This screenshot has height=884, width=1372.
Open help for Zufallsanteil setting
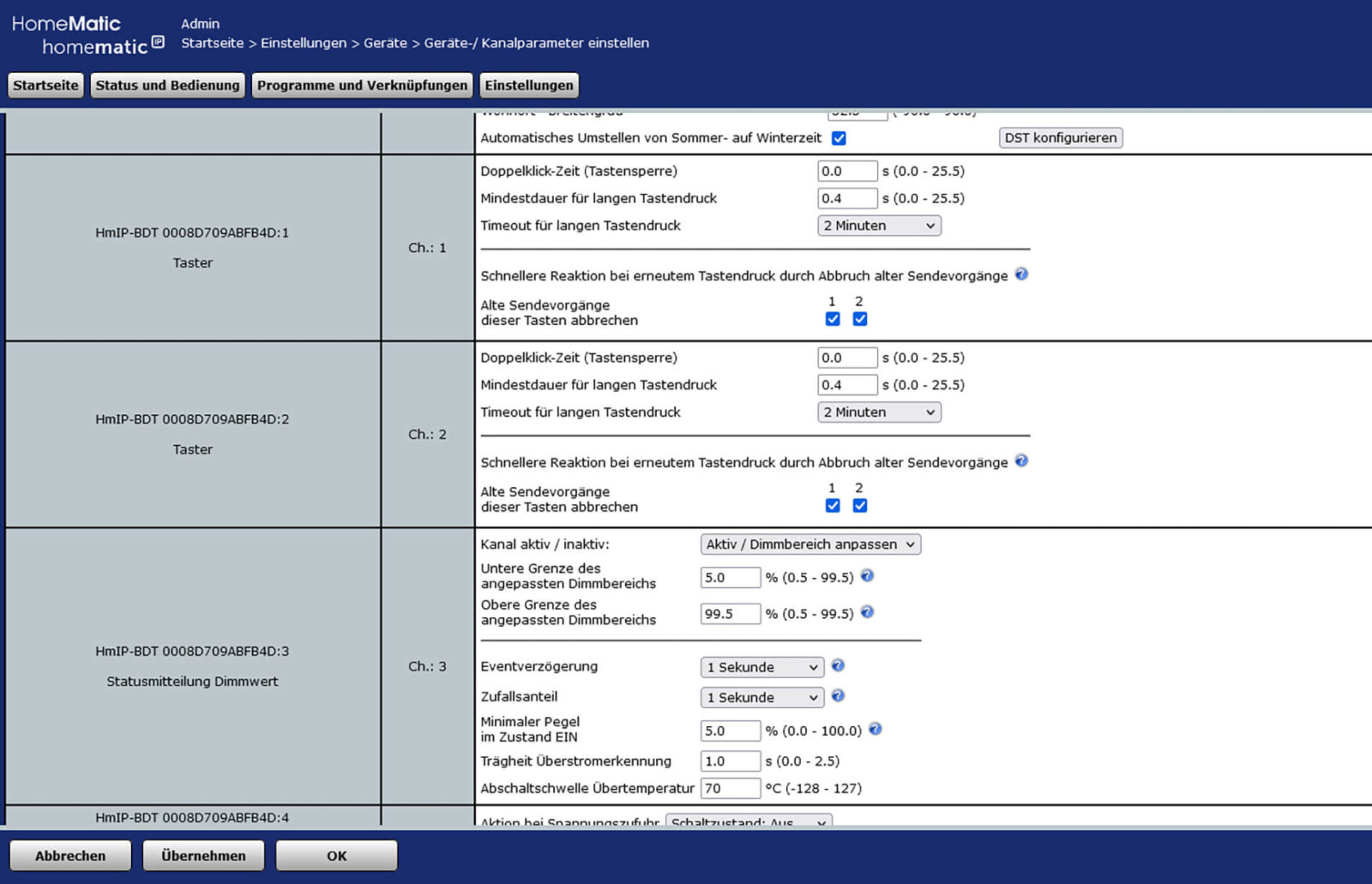(838, 696)
